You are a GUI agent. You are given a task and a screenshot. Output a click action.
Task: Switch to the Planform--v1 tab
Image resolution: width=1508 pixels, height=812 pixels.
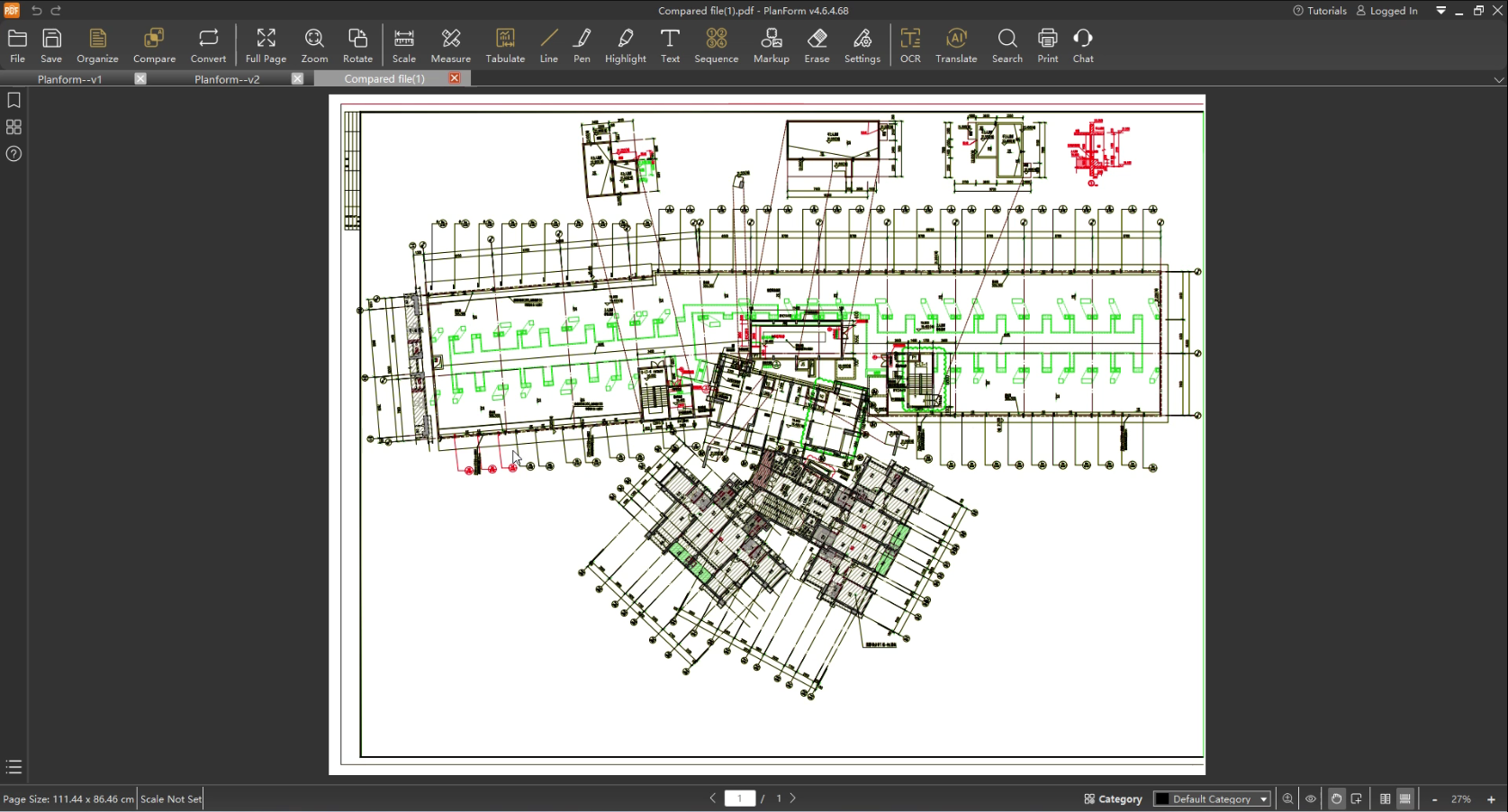tap(70, 79)
